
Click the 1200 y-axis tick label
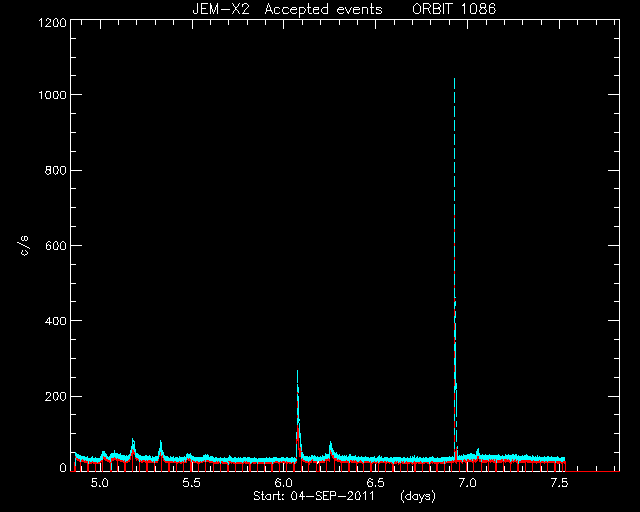coord(52,22)
